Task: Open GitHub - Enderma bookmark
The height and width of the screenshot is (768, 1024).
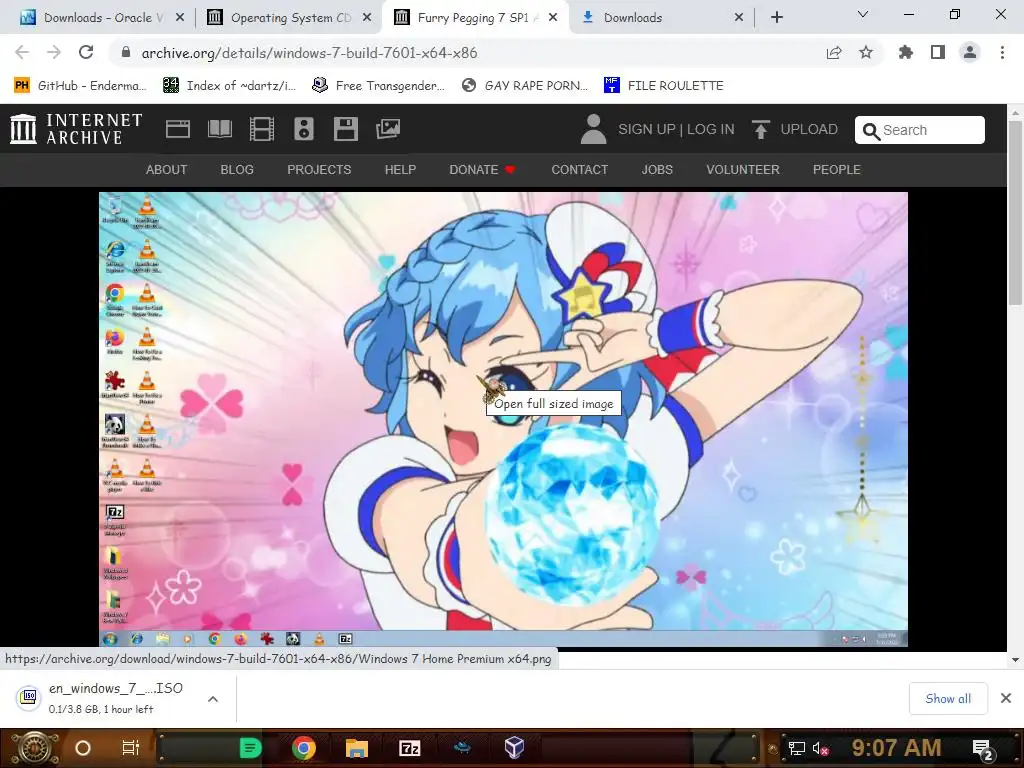Action: [80, 86]
